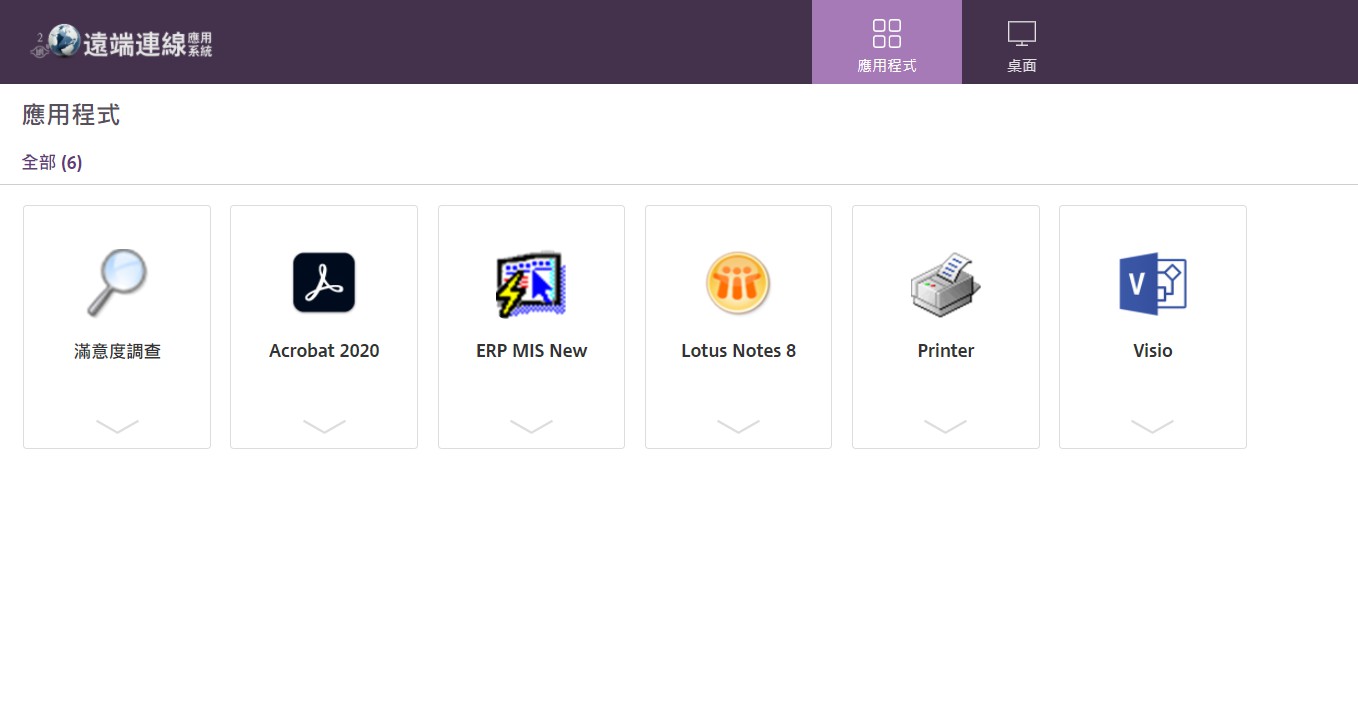Viewport: 1358px width, 717px height.
Task: Expand details chevron under 滿意度調查
Action: click(x=117, y=426)
